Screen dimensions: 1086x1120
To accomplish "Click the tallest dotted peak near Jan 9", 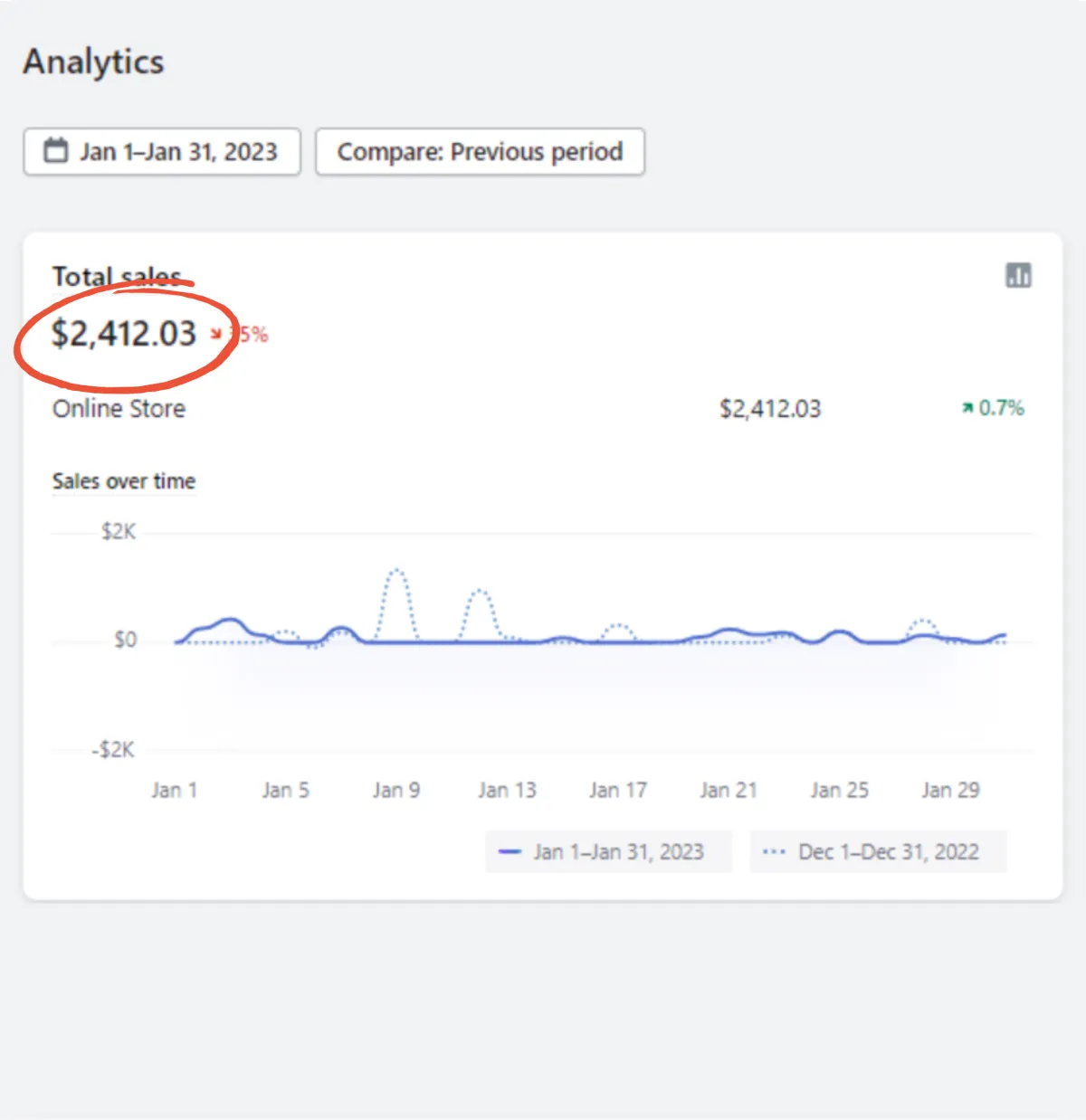I will click(396, 572).
